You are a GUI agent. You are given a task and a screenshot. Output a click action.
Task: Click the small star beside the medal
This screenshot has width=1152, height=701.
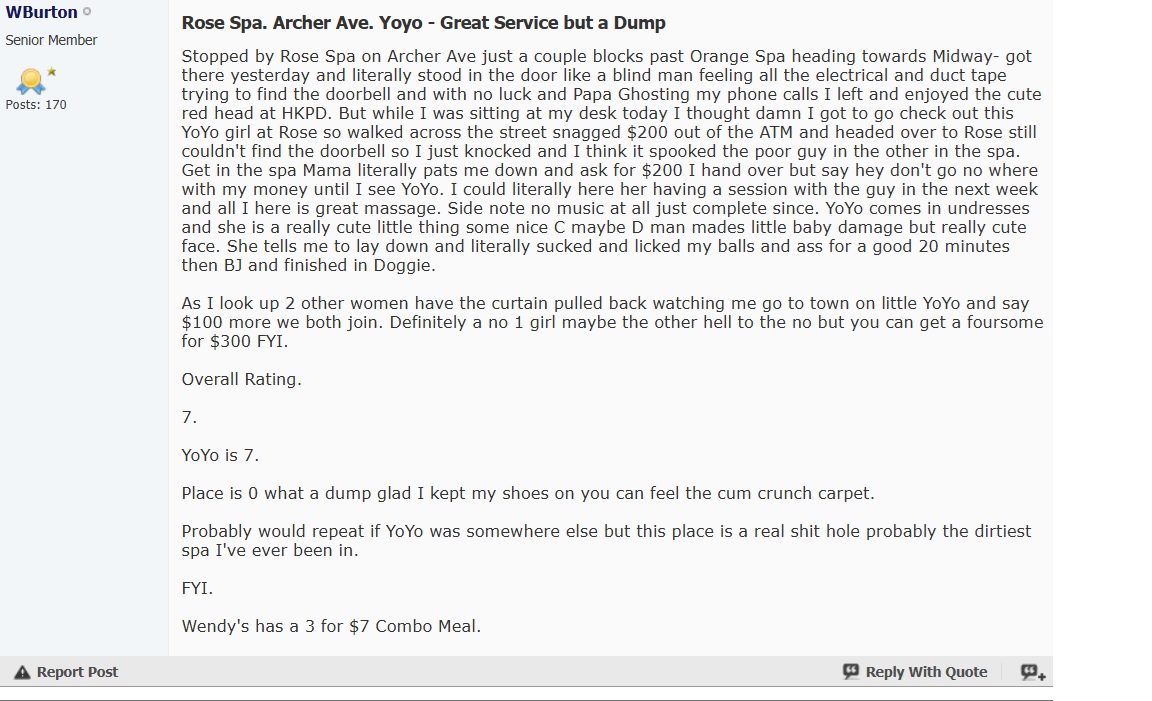[x=51, y=72]
